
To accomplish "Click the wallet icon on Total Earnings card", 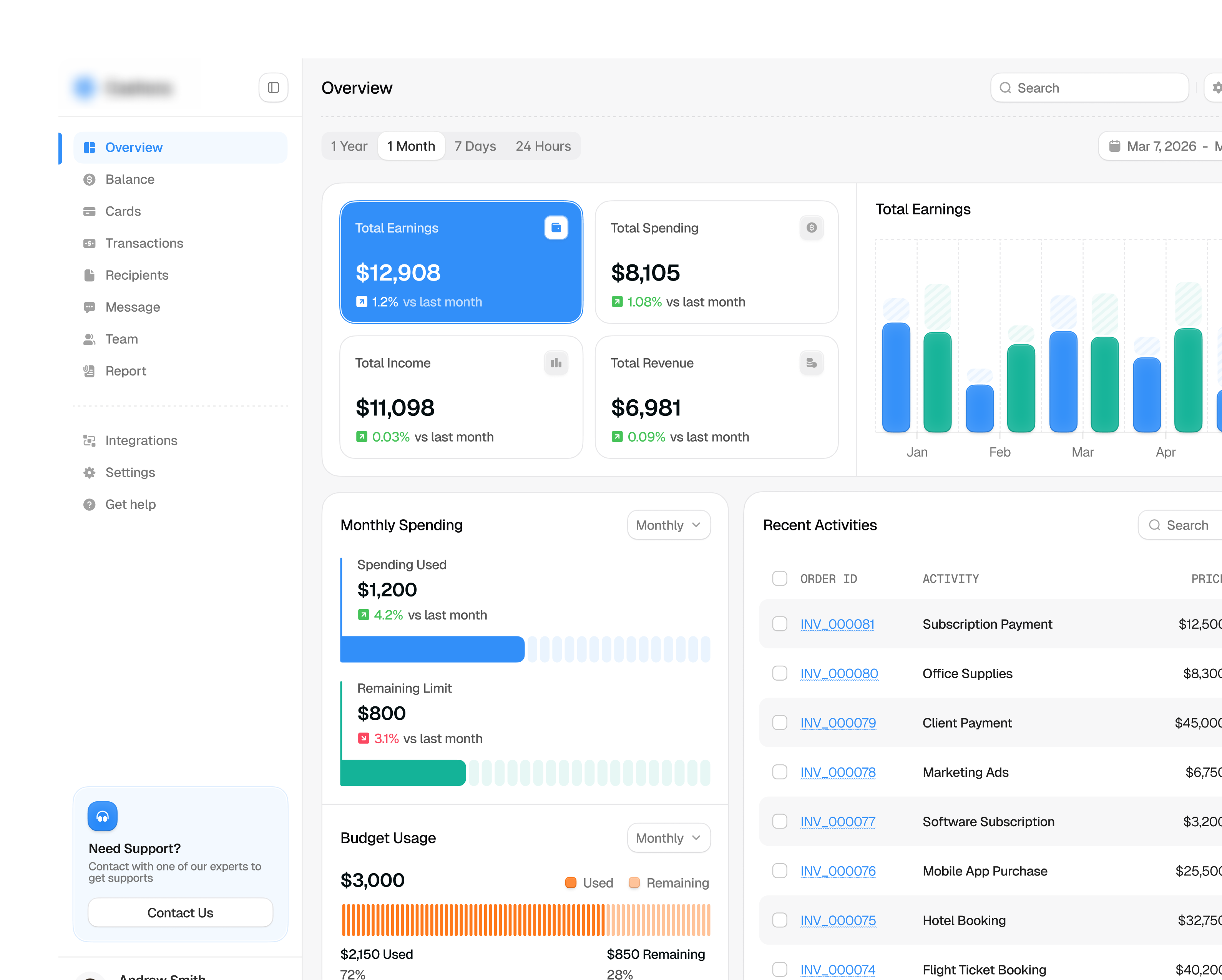I will coord(556,227).
